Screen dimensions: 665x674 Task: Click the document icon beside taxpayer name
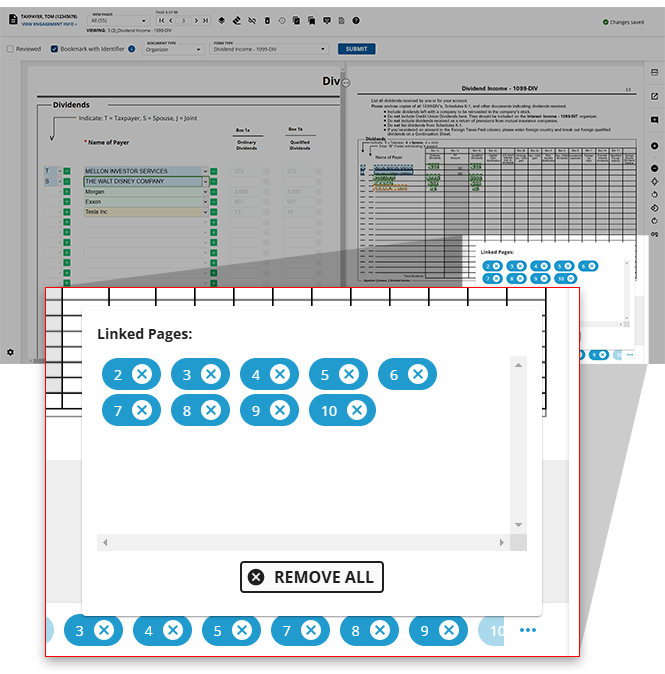coord(13,19)
